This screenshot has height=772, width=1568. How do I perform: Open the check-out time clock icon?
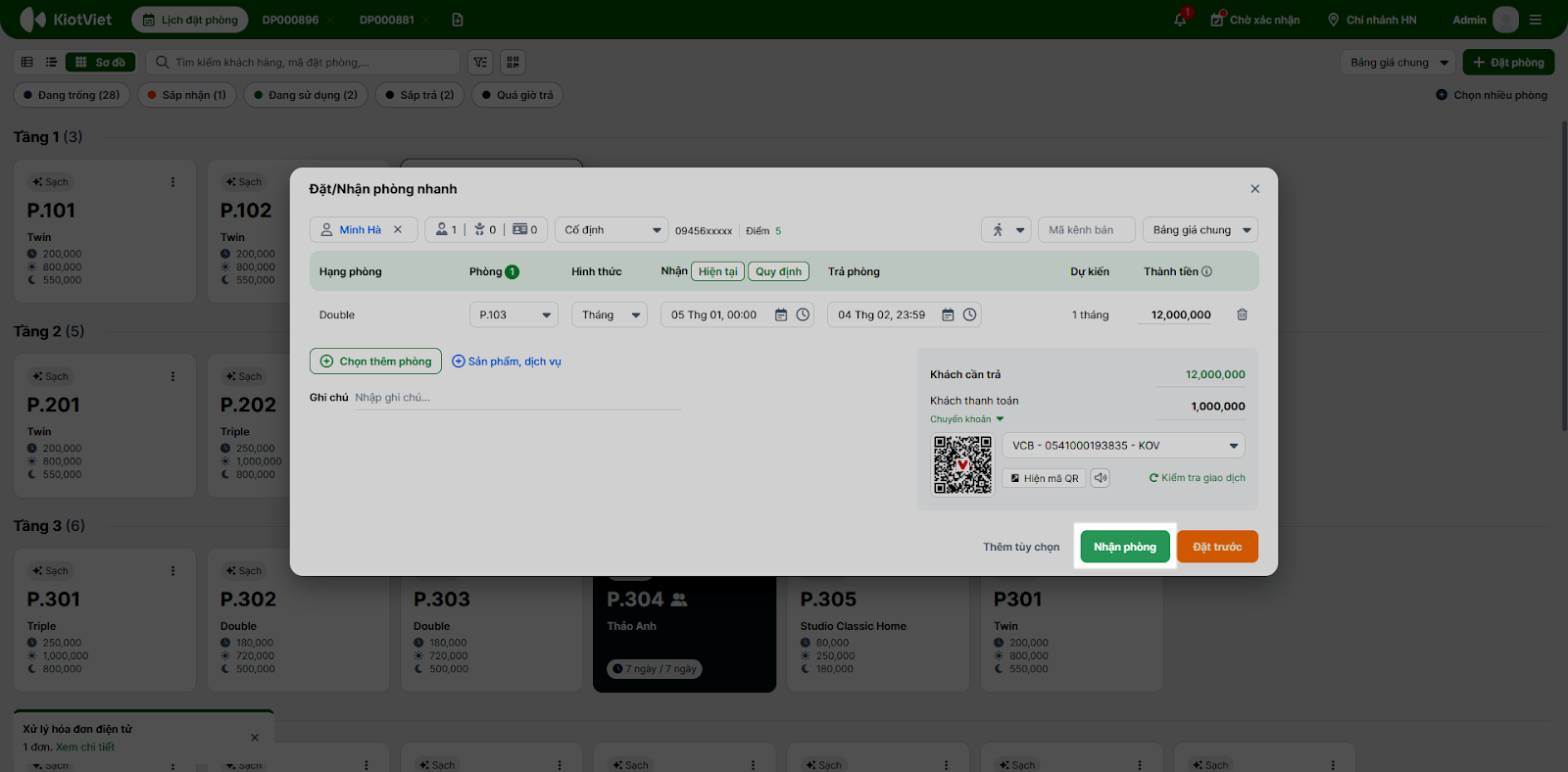[969, 314]
